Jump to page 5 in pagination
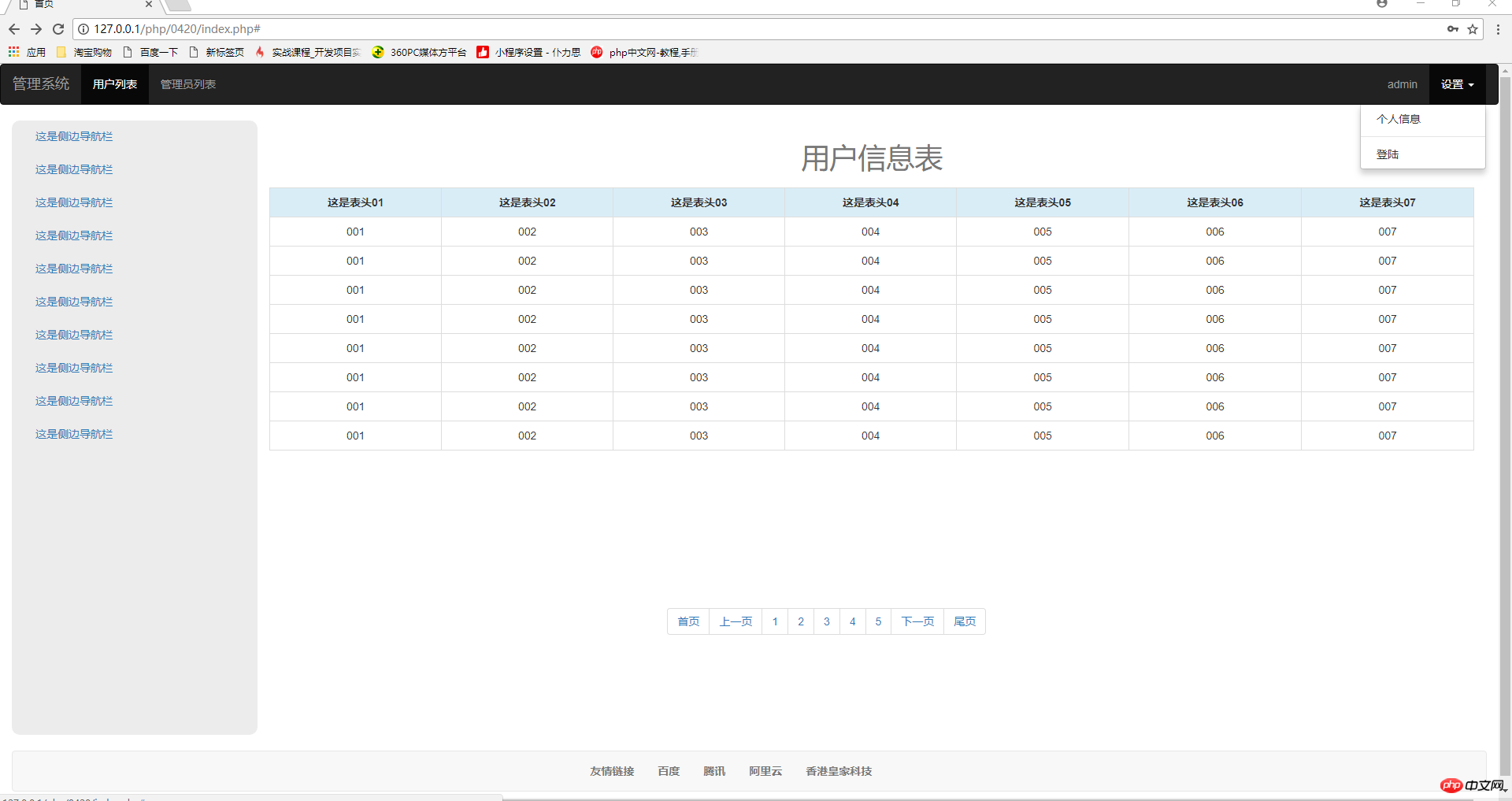 878,621
